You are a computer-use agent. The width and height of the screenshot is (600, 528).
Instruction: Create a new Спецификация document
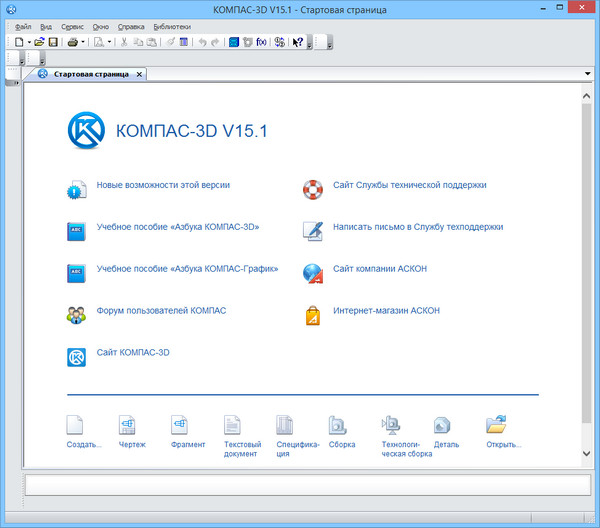point(287,432)
